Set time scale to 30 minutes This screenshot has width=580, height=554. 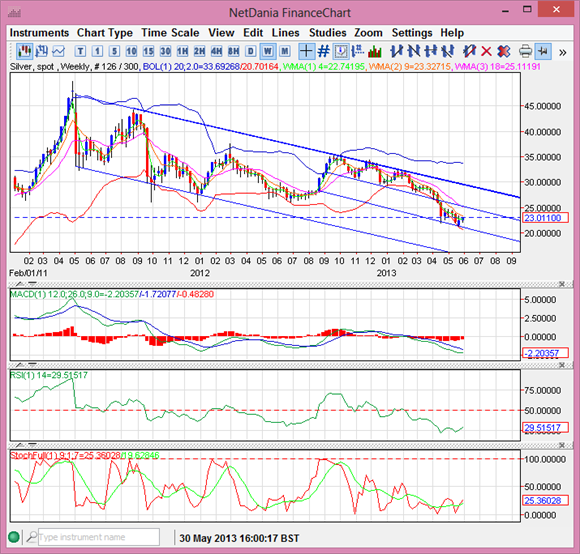tap(165, 51)
